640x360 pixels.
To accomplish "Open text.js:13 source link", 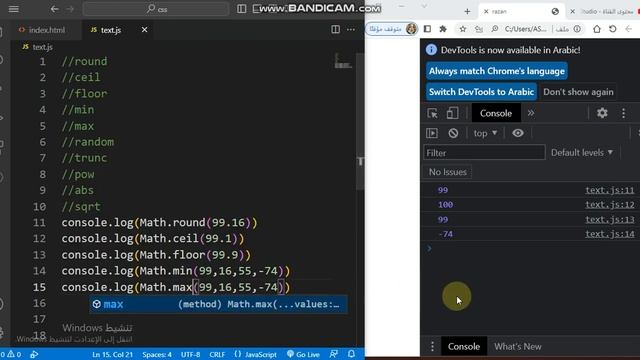I will 610,220.
